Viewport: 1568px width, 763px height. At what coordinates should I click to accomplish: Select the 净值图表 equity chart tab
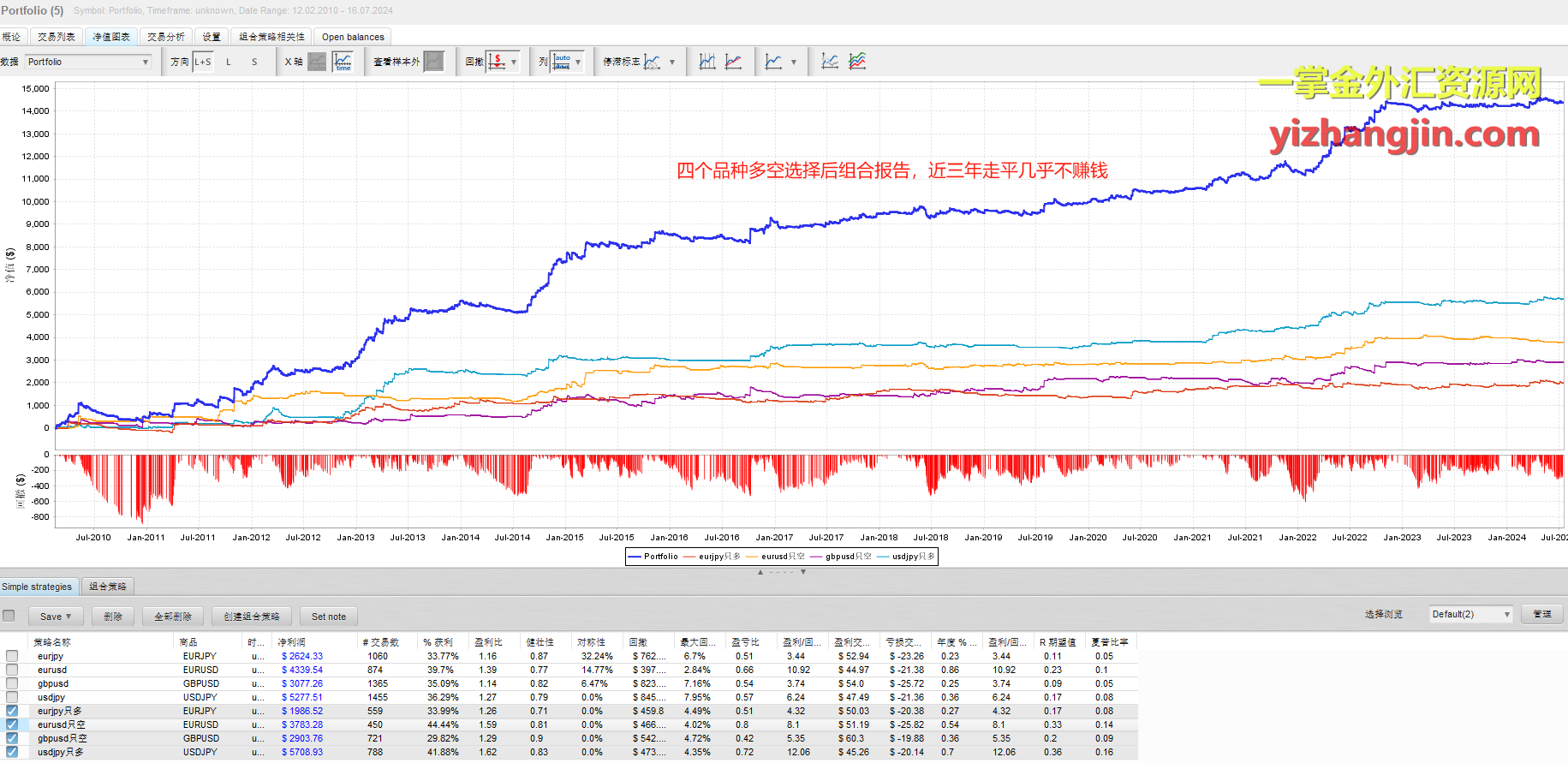coord(111,37)
